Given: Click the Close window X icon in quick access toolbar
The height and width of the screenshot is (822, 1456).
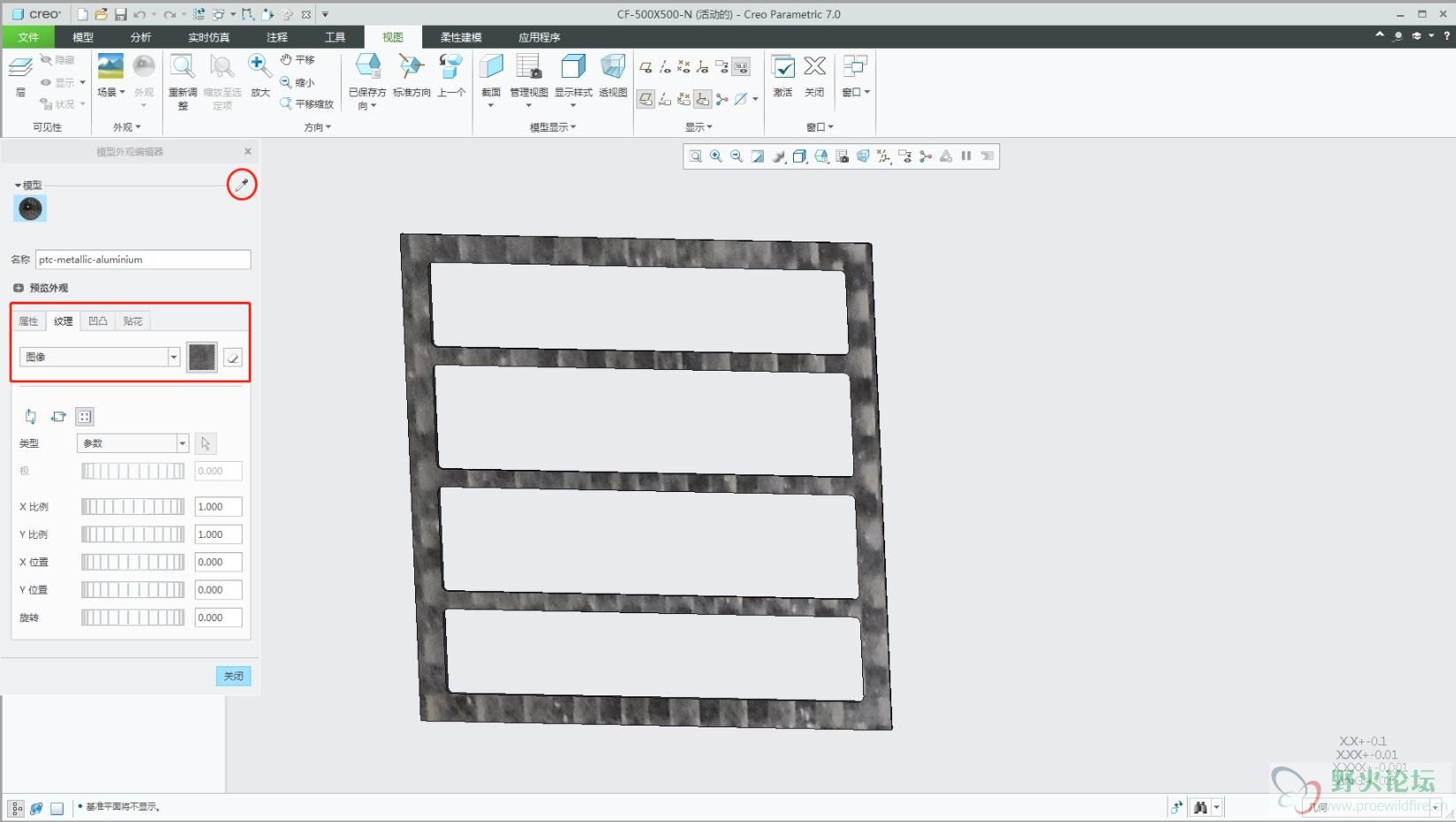Looking at the screenshot, I should 305,14.
